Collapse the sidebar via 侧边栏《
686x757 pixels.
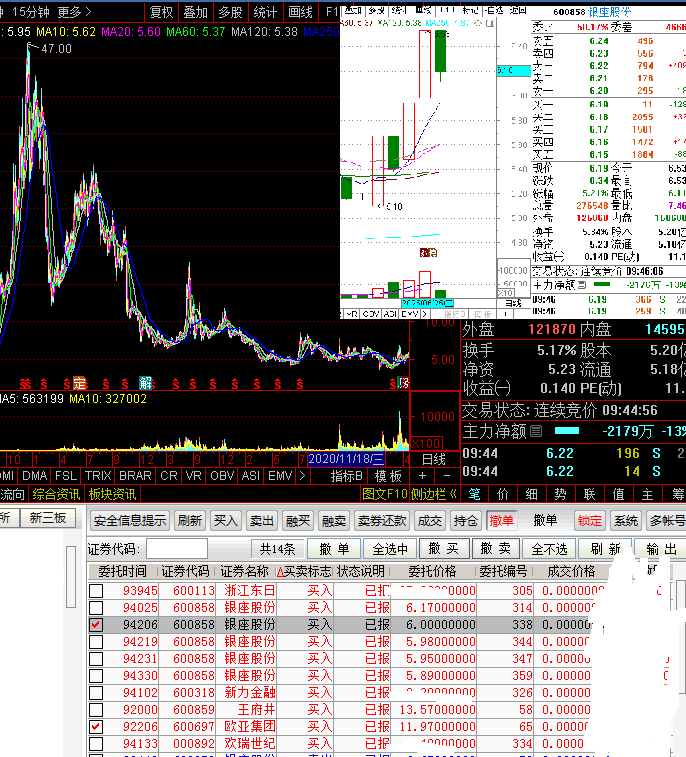[434, 494]
